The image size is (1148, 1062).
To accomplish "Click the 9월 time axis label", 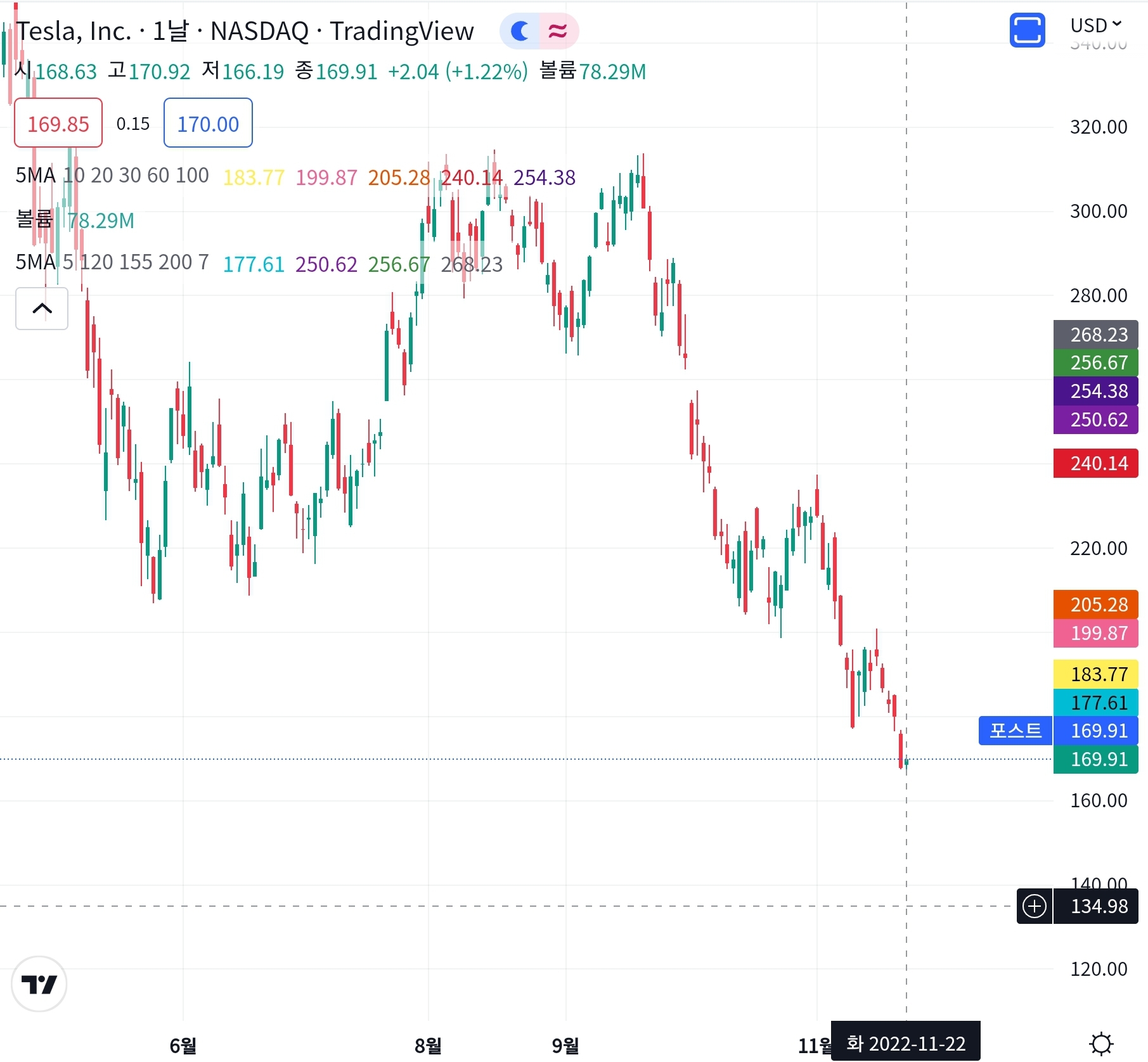I will click(x=565, y=1045).
